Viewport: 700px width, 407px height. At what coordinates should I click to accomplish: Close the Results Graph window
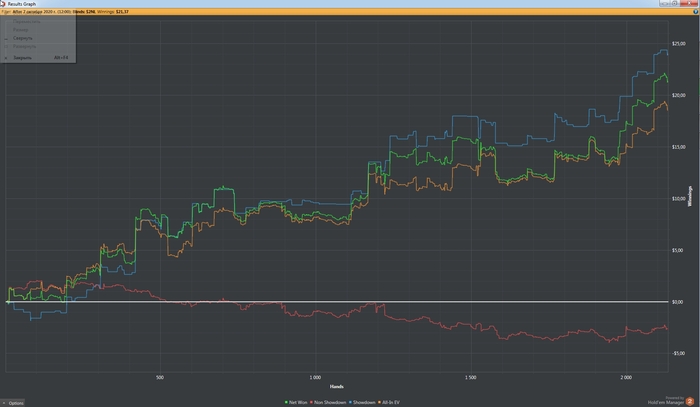690,3
